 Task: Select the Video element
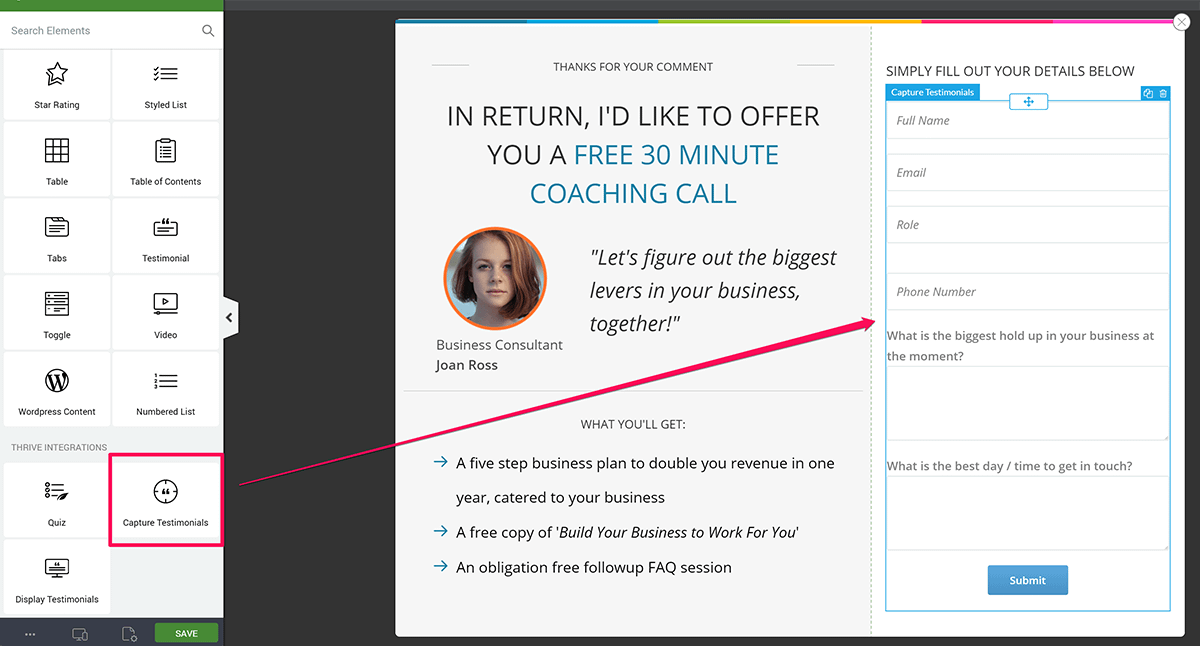coord(165,315)
